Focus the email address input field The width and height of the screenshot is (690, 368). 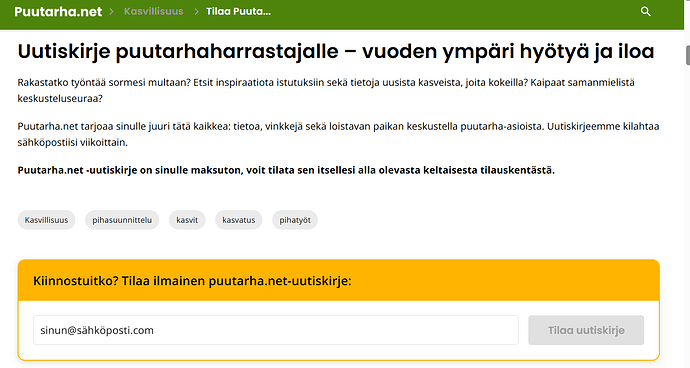pyautogui.click(x=275, y=330)
